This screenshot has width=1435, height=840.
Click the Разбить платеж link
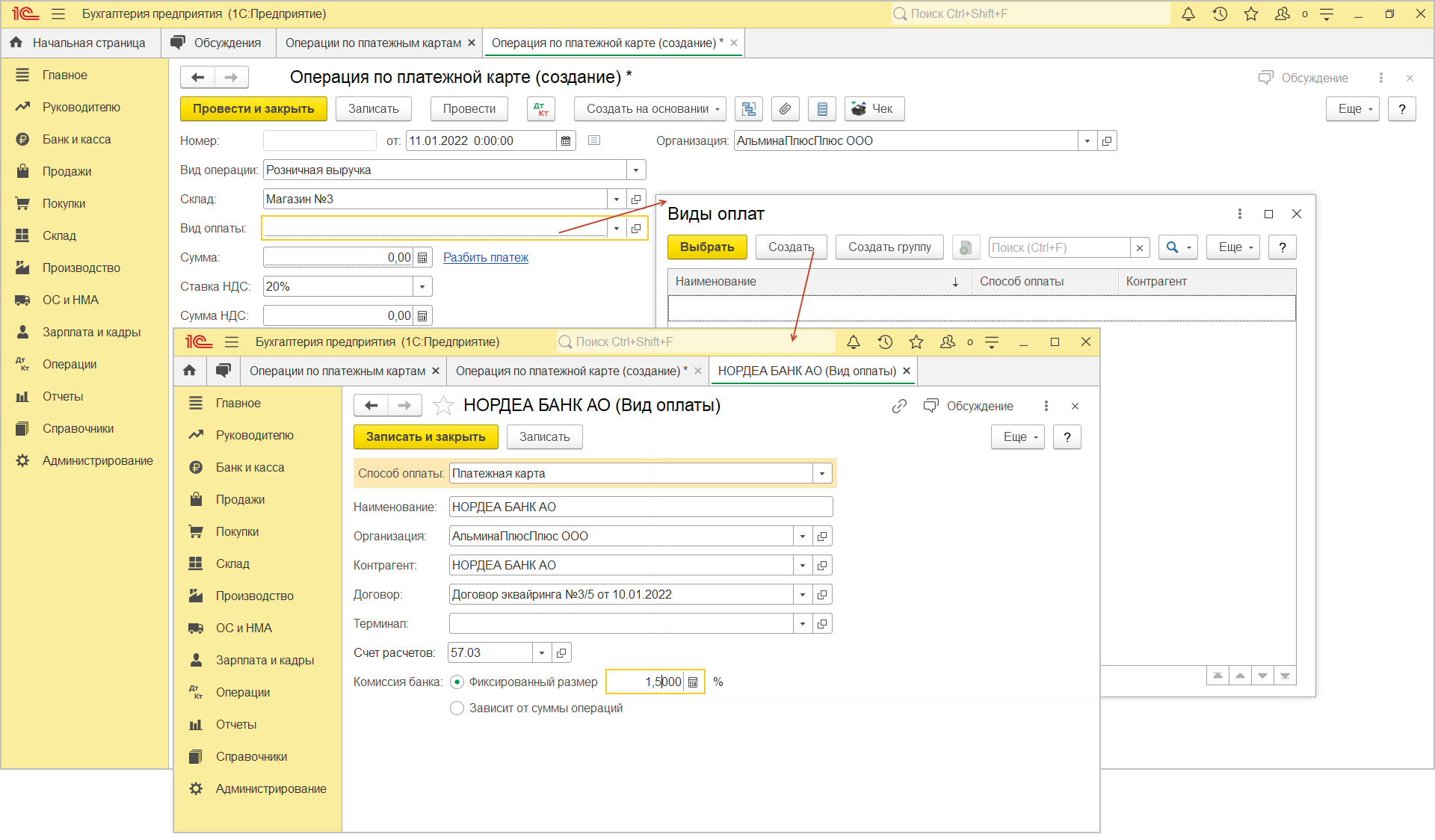pyautogui.click(x=485, y=258)
